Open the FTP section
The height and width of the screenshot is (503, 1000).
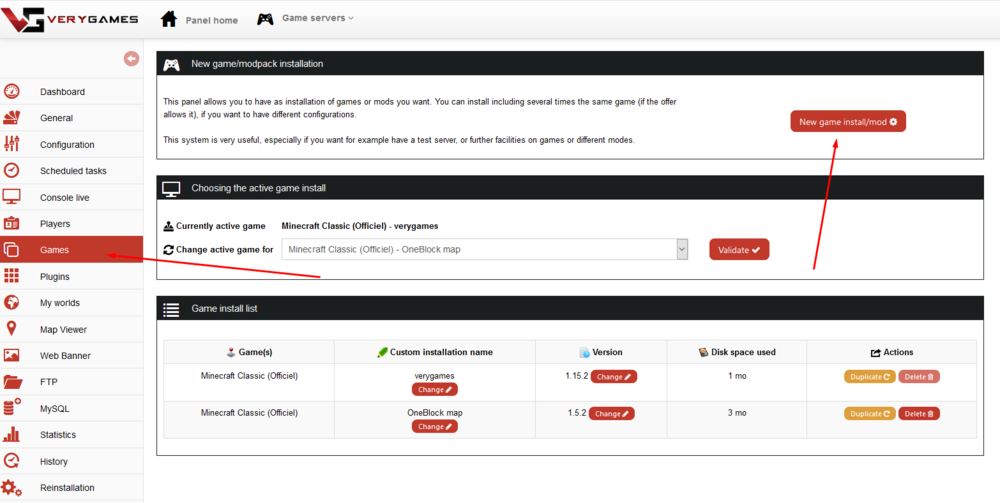point(48,382)
